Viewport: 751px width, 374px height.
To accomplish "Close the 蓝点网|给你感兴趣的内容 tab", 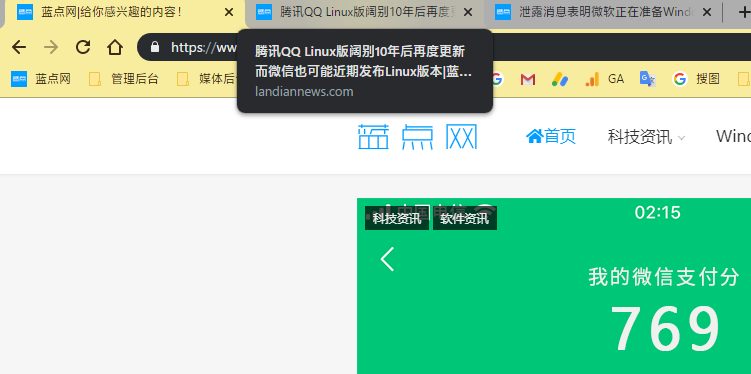I will coord(229,12).
